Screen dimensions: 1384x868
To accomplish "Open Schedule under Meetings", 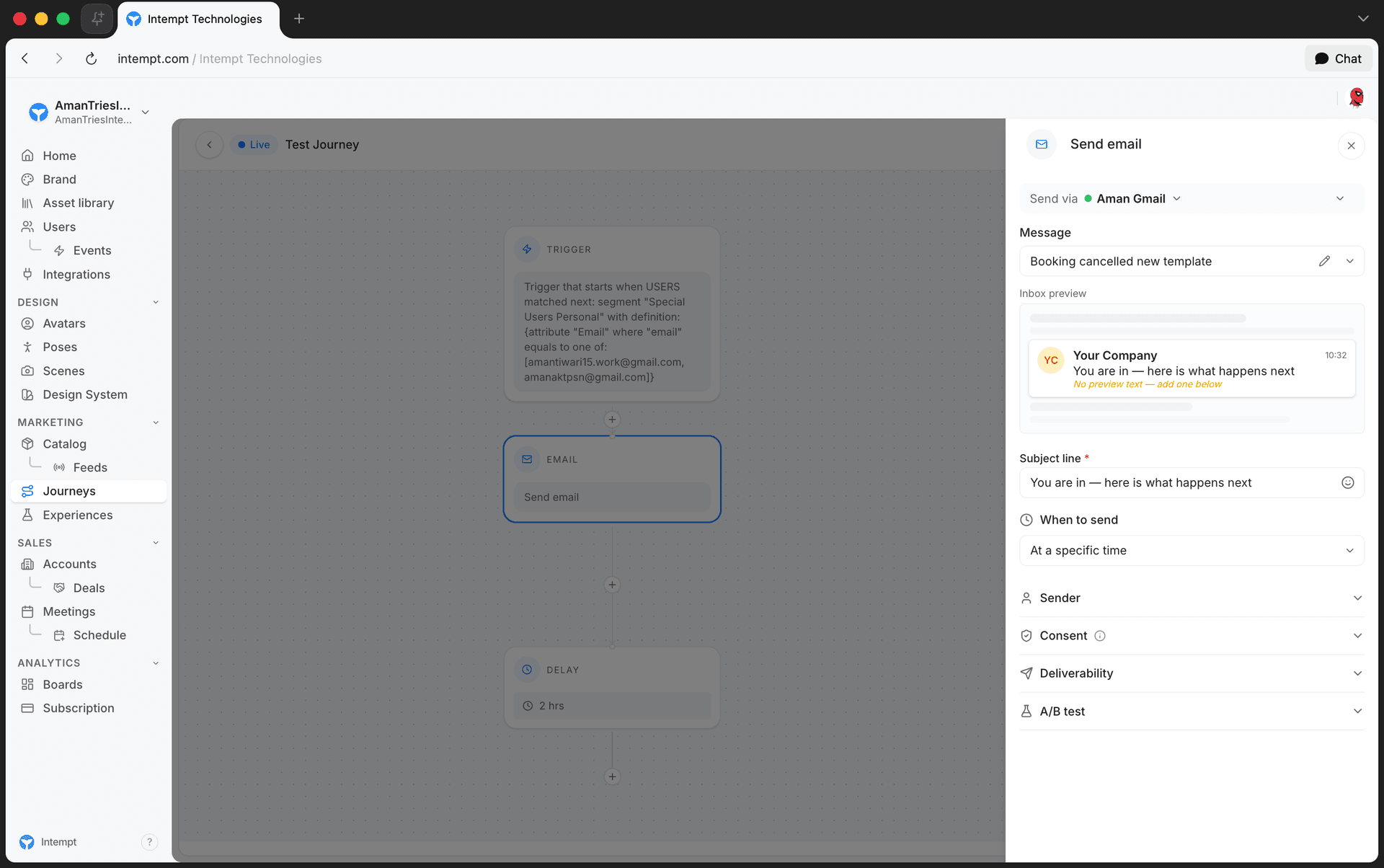I will pyautogui.click(x=99, y=636).
